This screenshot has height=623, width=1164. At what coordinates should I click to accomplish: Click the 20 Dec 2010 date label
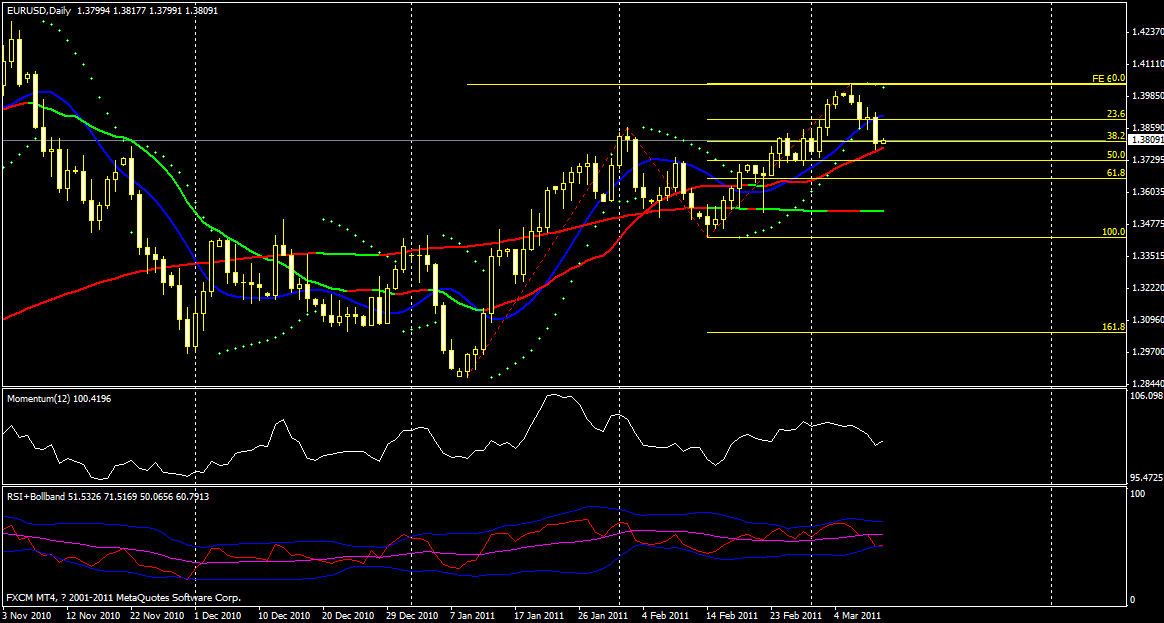[349, 616]
